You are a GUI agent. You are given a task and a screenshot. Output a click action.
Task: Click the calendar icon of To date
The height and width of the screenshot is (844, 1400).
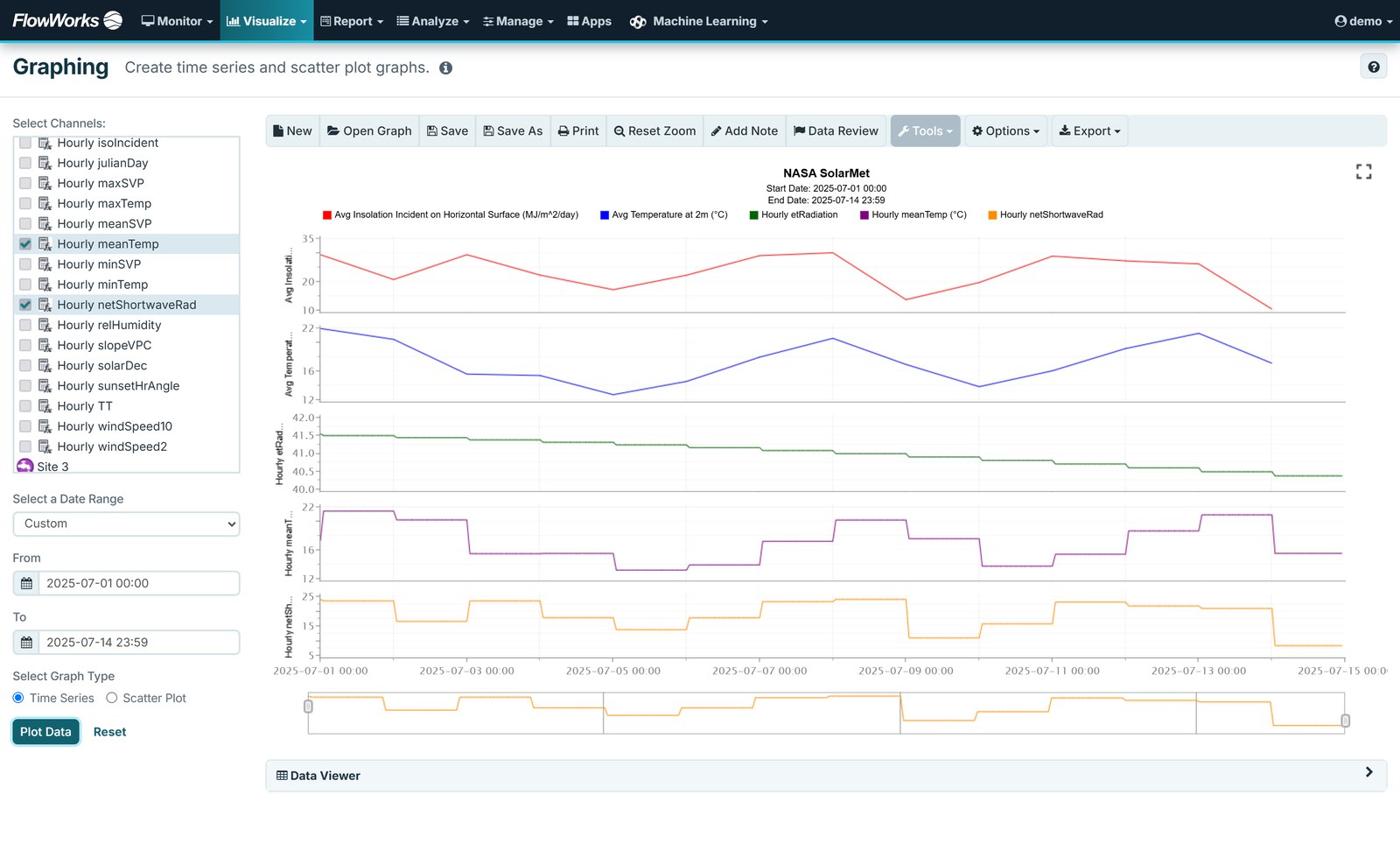pos(26,643)
